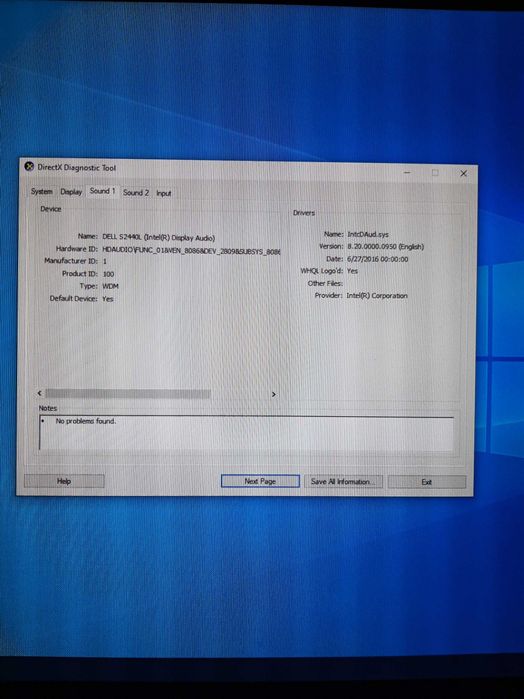This screenshot has height=699, width=524.
Task: Click driver version '8.20.0000.0950 (English)'
Action: pyautogui.click(x=385, y=247)
